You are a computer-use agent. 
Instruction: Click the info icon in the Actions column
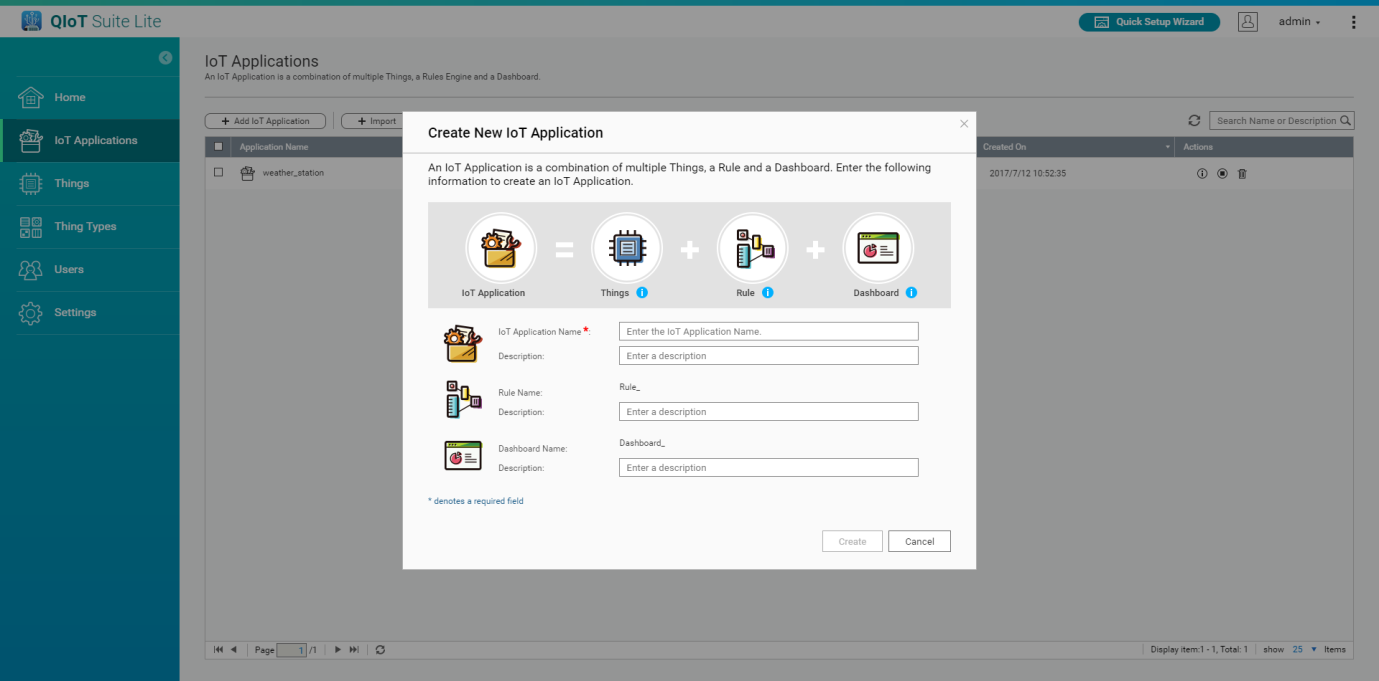[x=1202, y=174]
